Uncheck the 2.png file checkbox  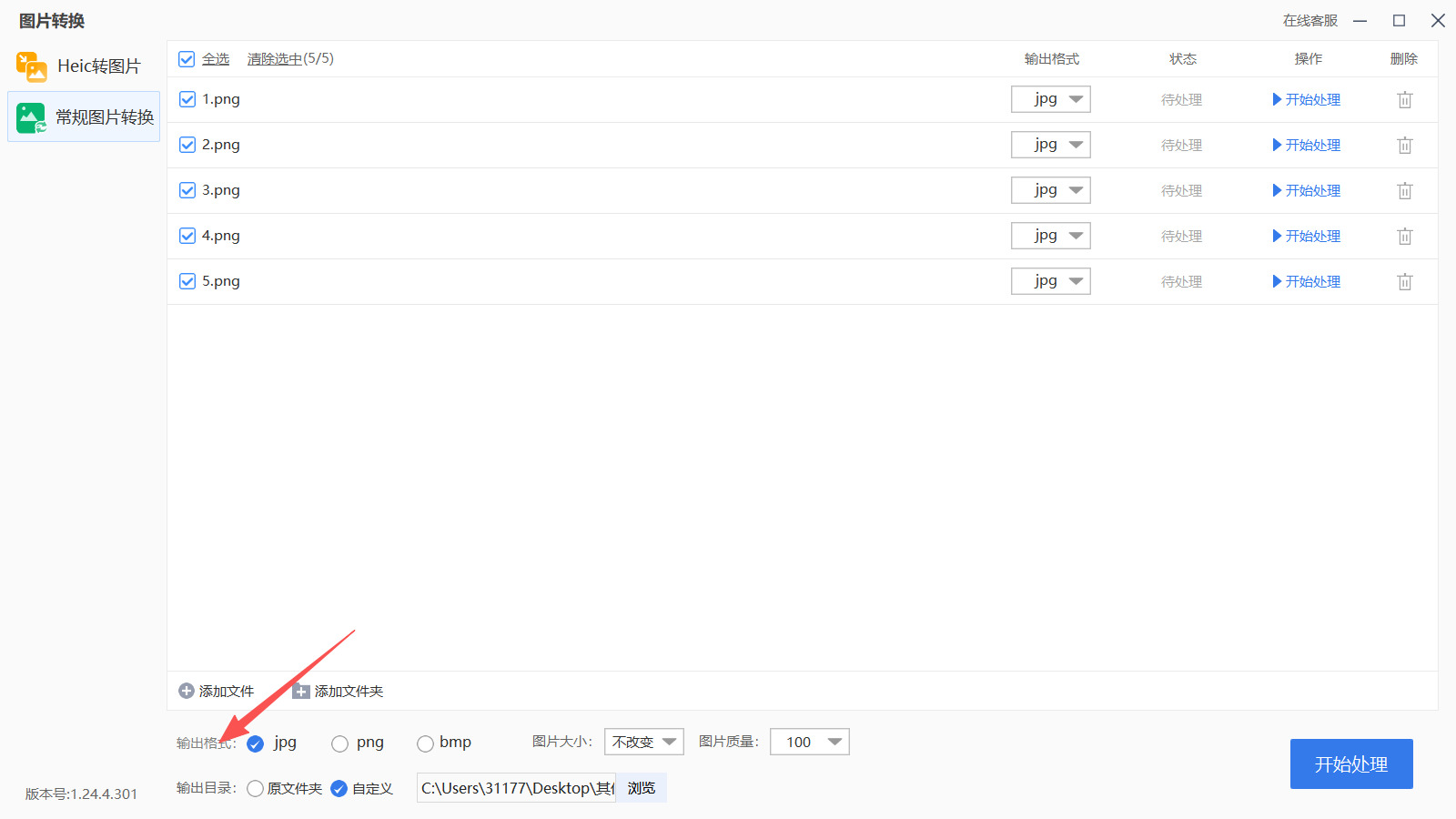click(187, 145)
